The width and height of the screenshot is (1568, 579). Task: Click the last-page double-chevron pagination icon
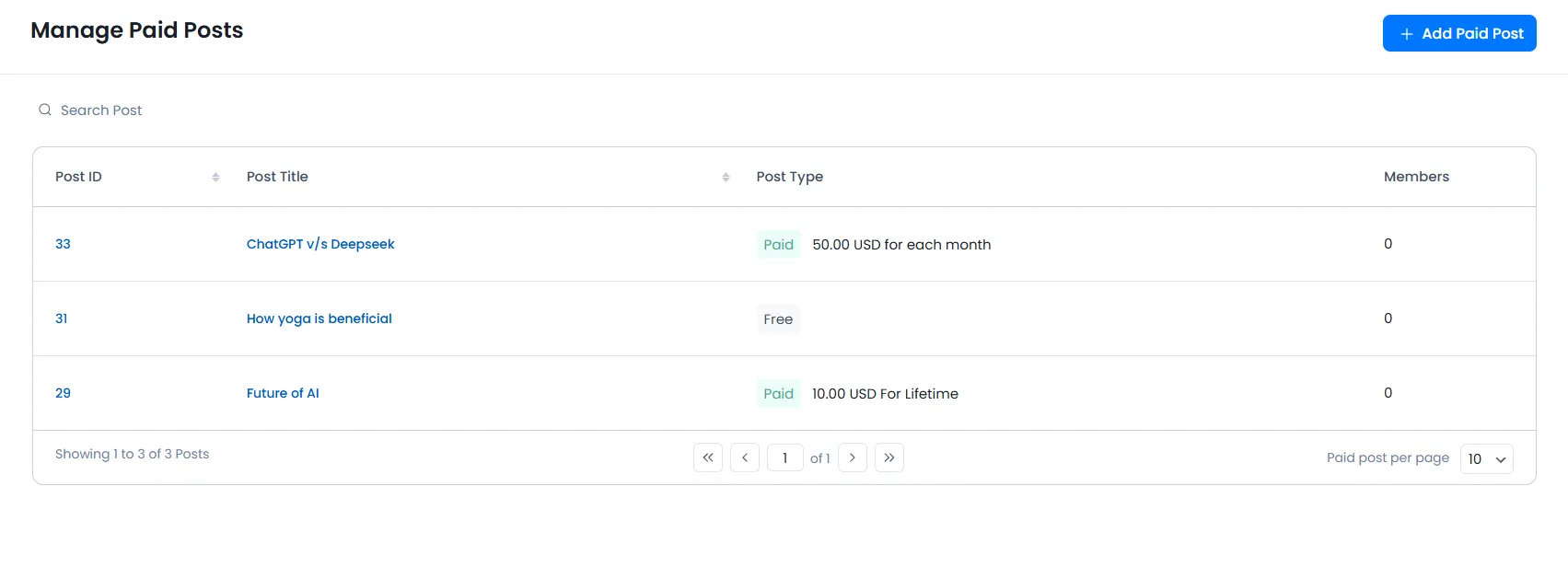point(889,457)
